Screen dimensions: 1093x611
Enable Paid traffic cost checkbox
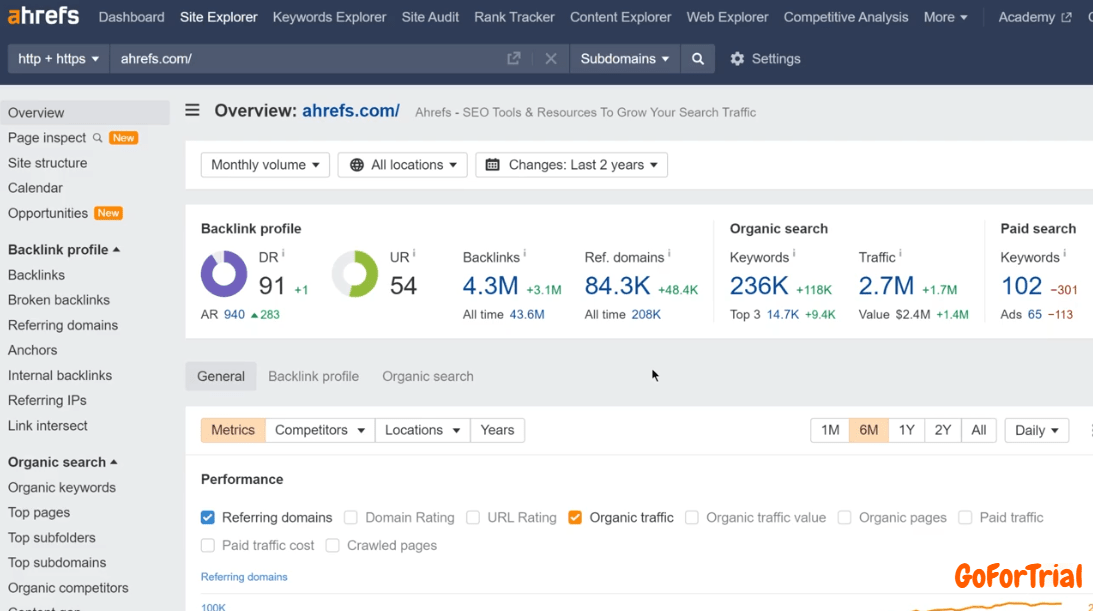click(208, 545)
